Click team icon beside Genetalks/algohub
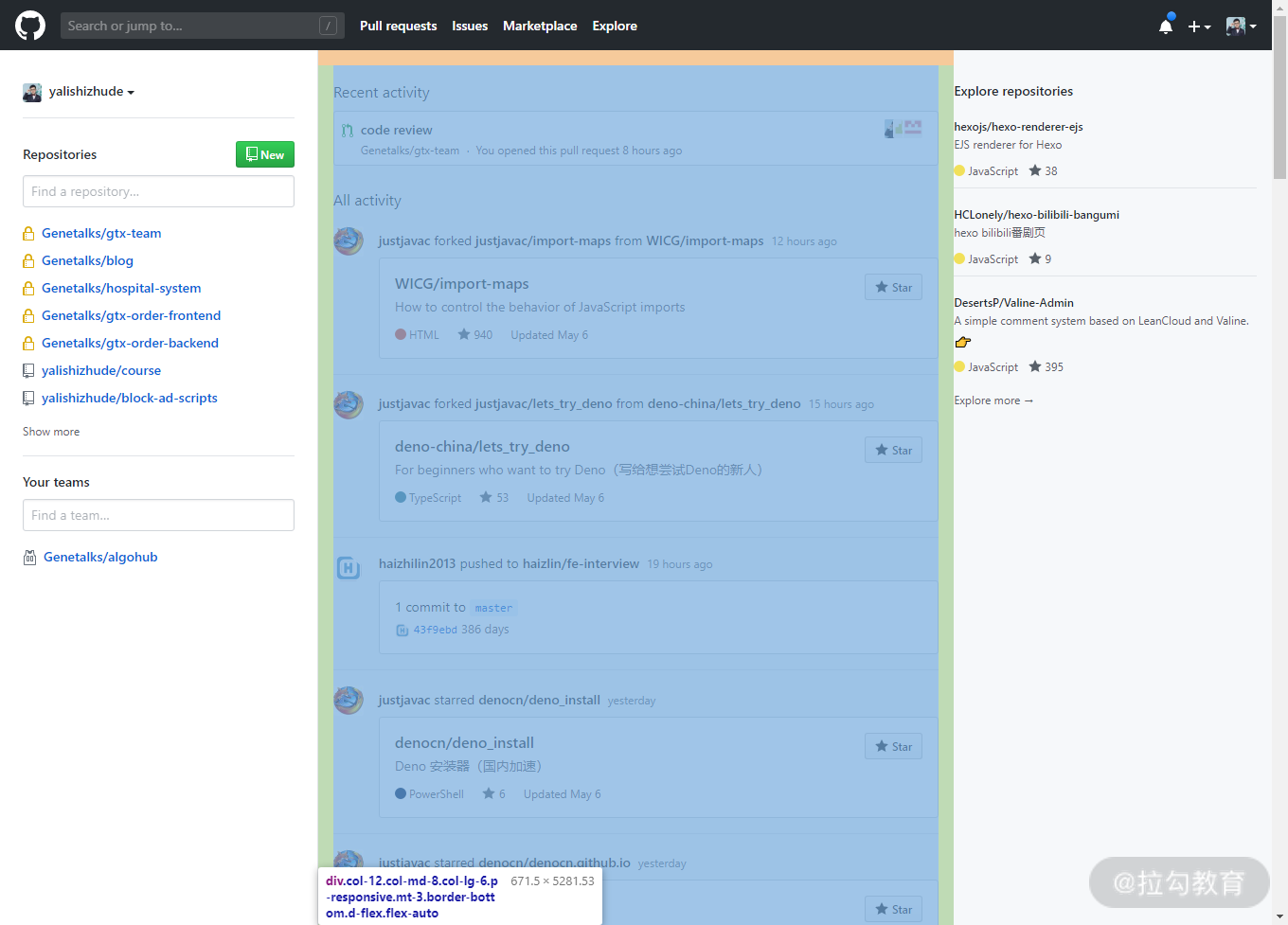This screenshot has width=1288, height=925. point(29,558)
